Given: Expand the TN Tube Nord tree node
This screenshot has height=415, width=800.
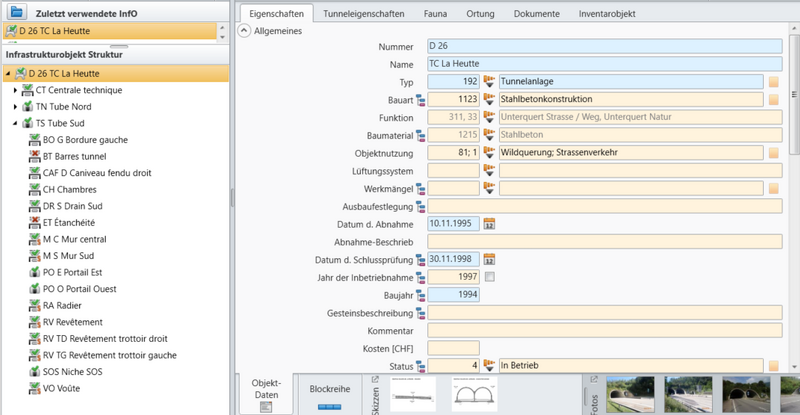Looking at the screenshot, I should [x=15, y=107].
